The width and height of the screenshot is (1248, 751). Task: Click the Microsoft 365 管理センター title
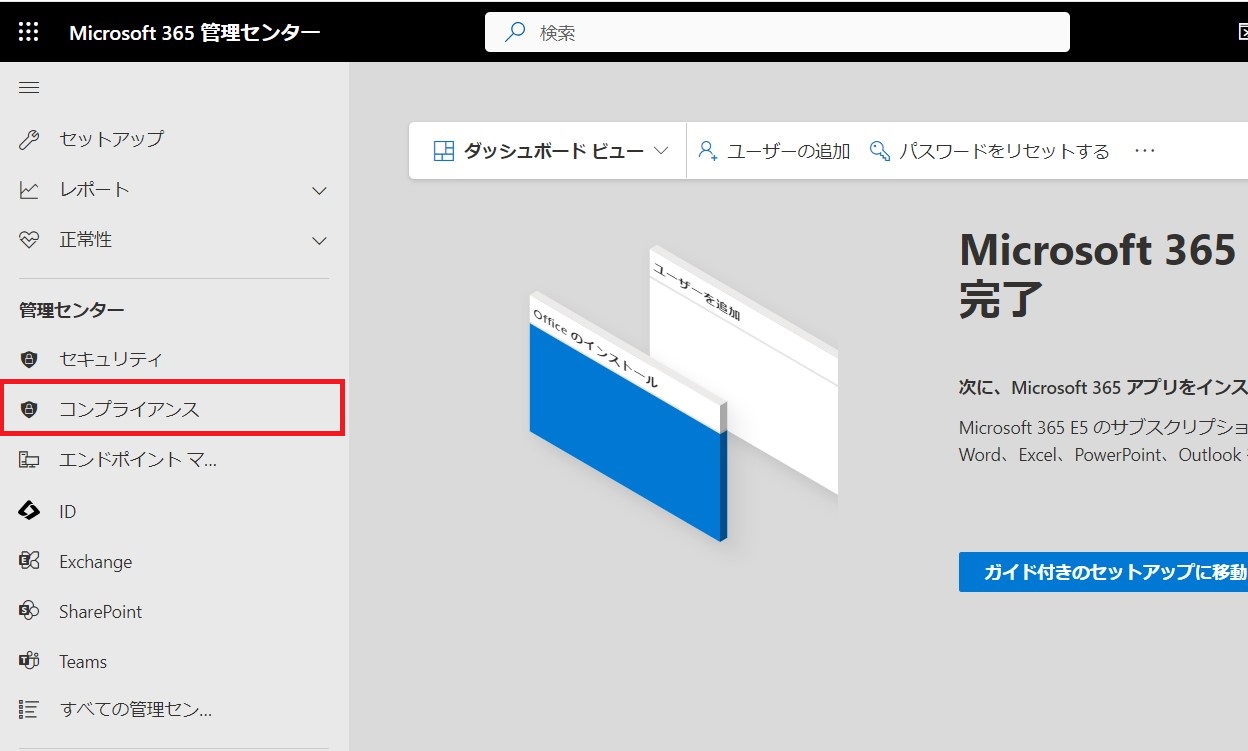point(195,32)
